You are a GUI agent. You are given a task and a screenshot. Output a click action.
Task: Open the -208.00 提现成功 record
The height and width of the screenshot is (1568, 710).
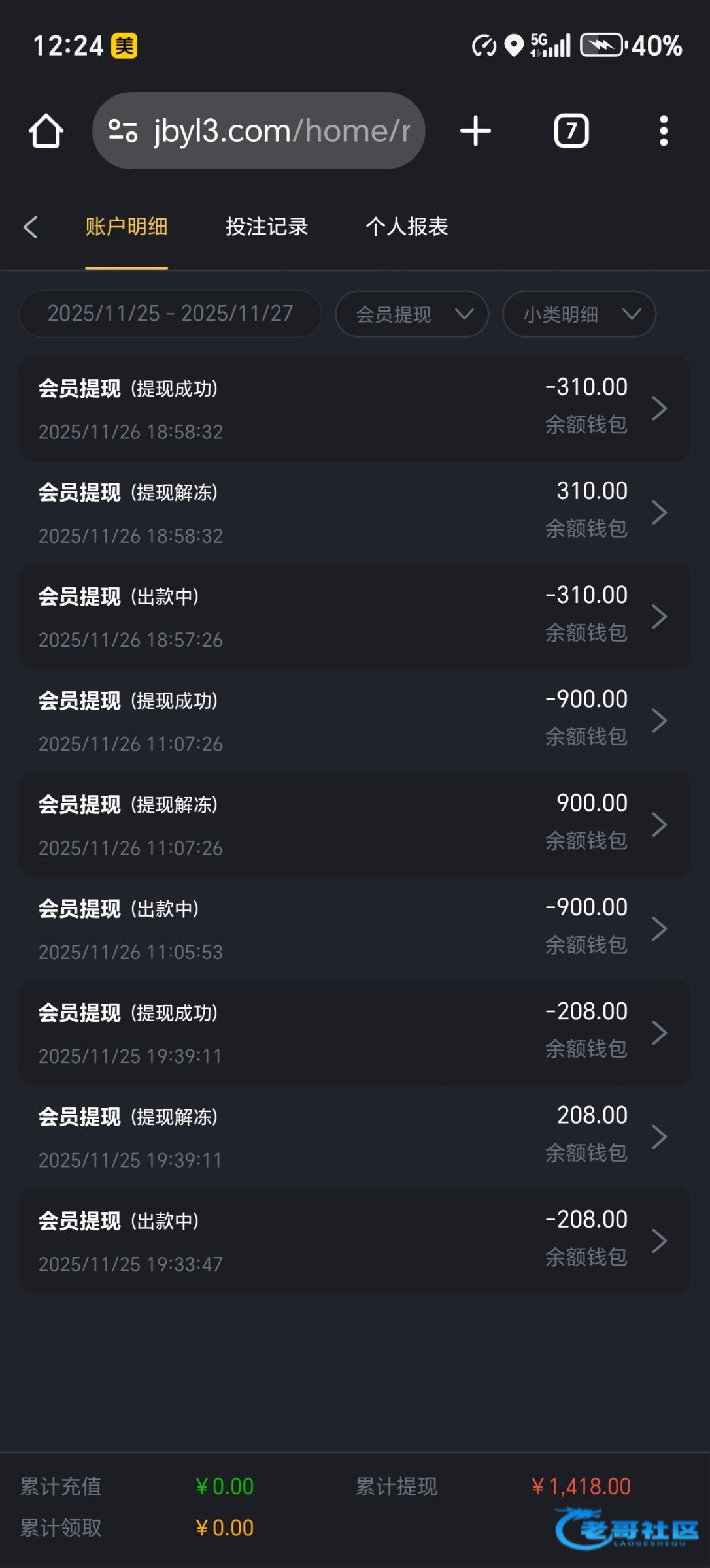(x=354, y=1033)
